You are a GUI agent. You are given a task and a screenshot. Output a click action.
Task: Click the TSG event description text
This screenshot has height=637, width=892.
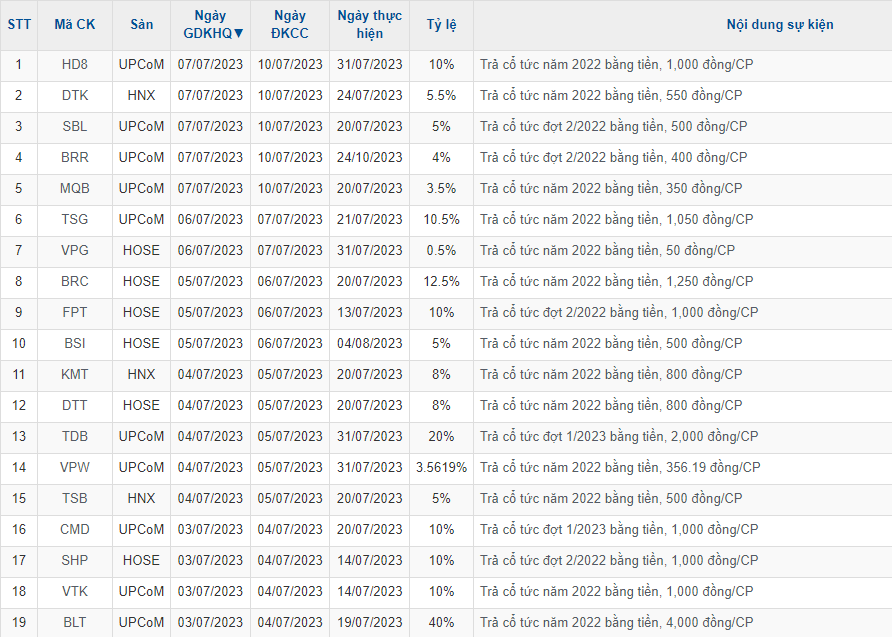616,220
